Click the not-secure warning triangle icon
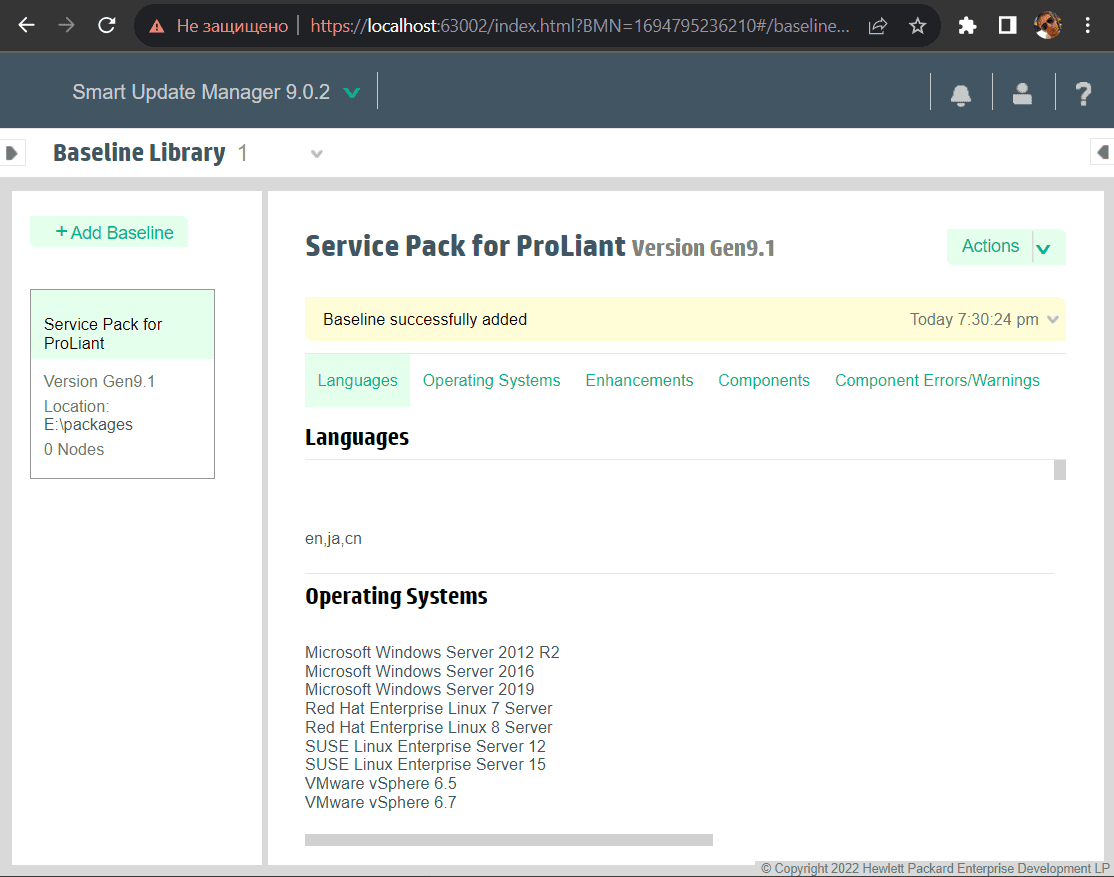The image size is (1114, 877). [x=156, y=26]
